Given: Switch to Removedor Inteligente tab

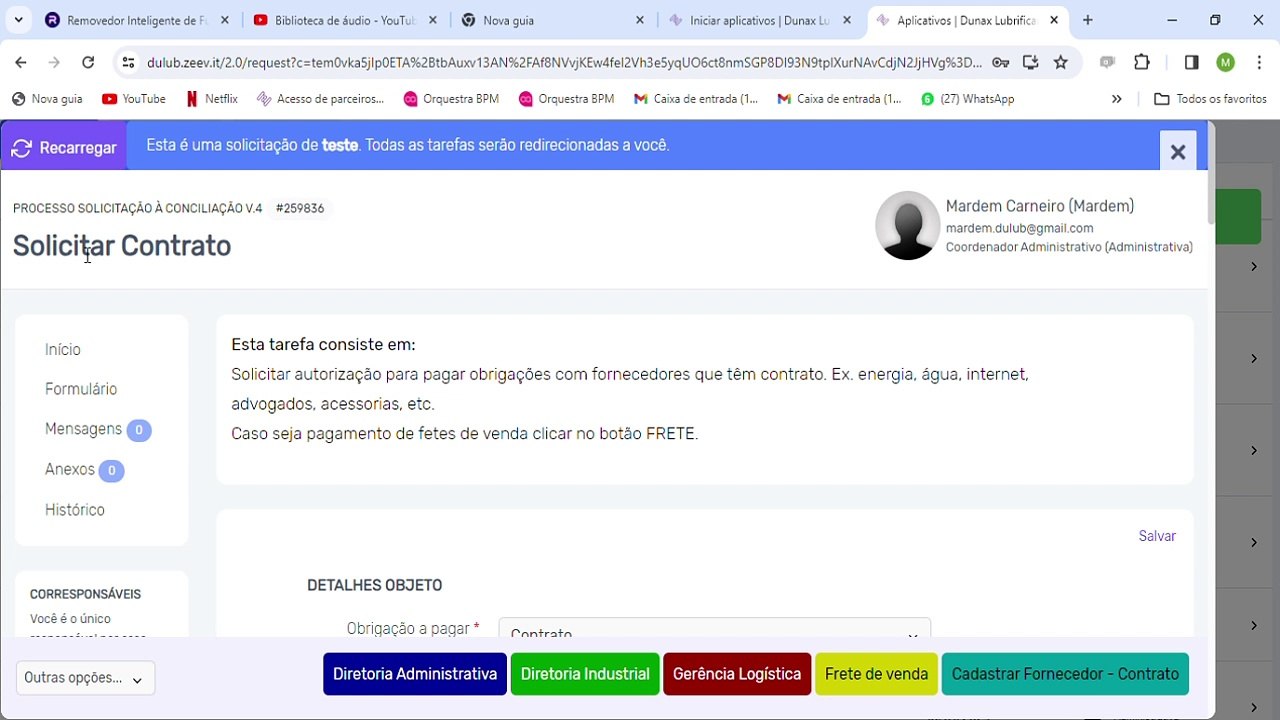Looking at the screenshot, I should [x=137, y=20].
